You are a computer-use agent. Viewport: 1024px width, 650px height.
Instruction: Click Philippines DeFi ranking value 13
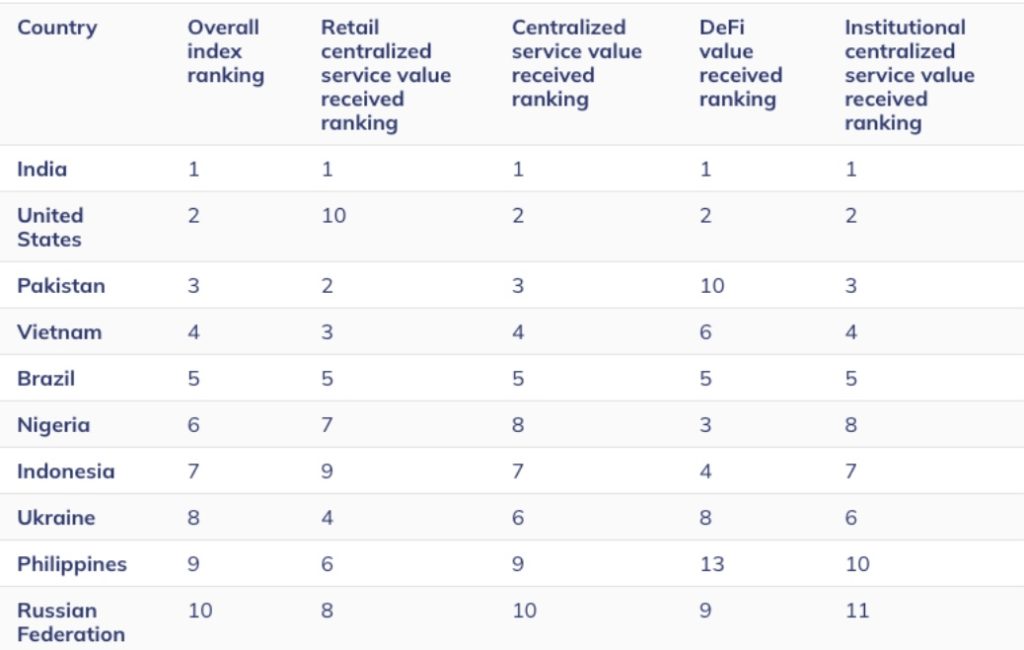point(712,564)
